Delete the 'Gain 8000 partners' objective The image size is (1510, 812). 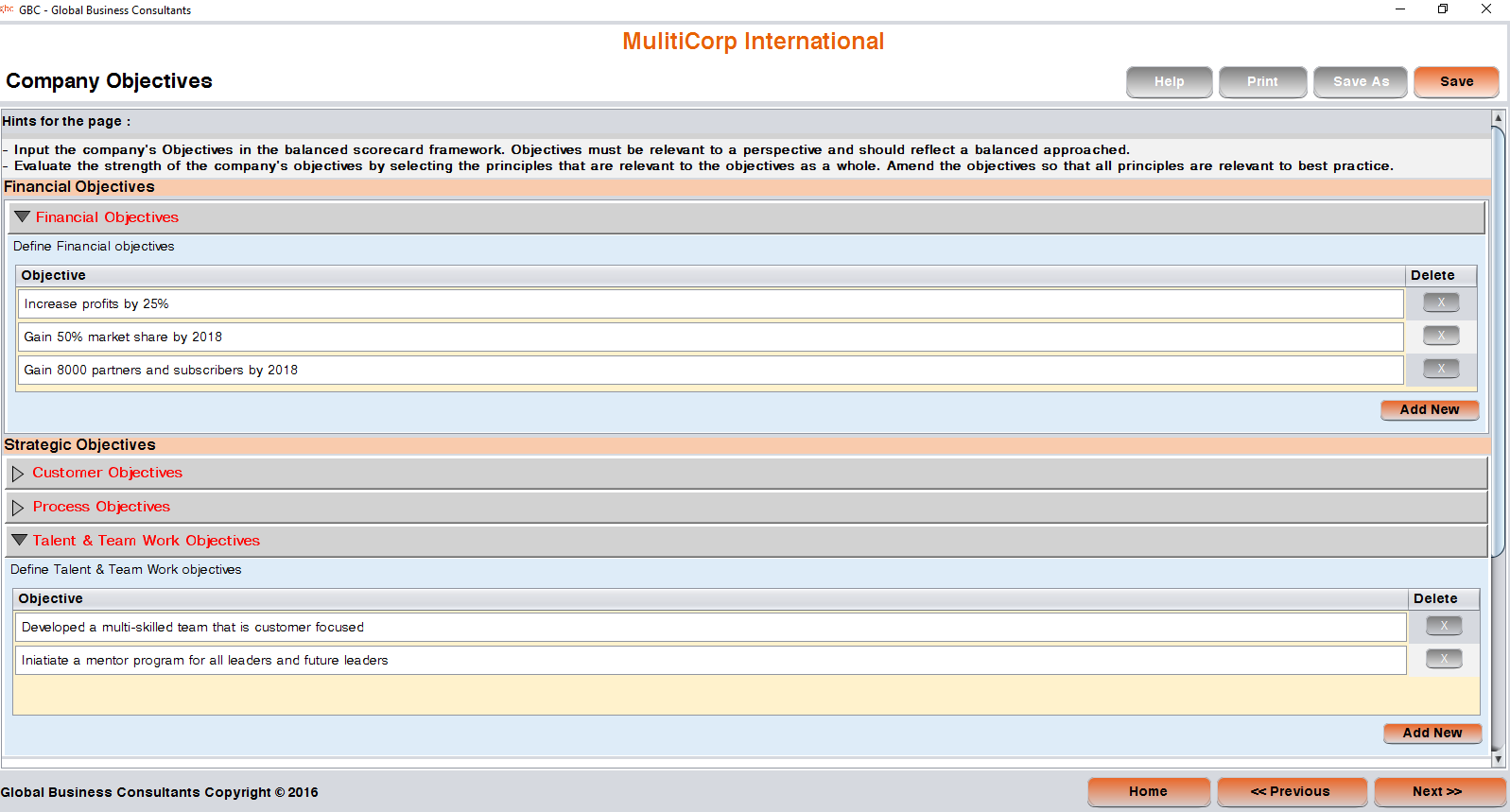coord(1441,369)
